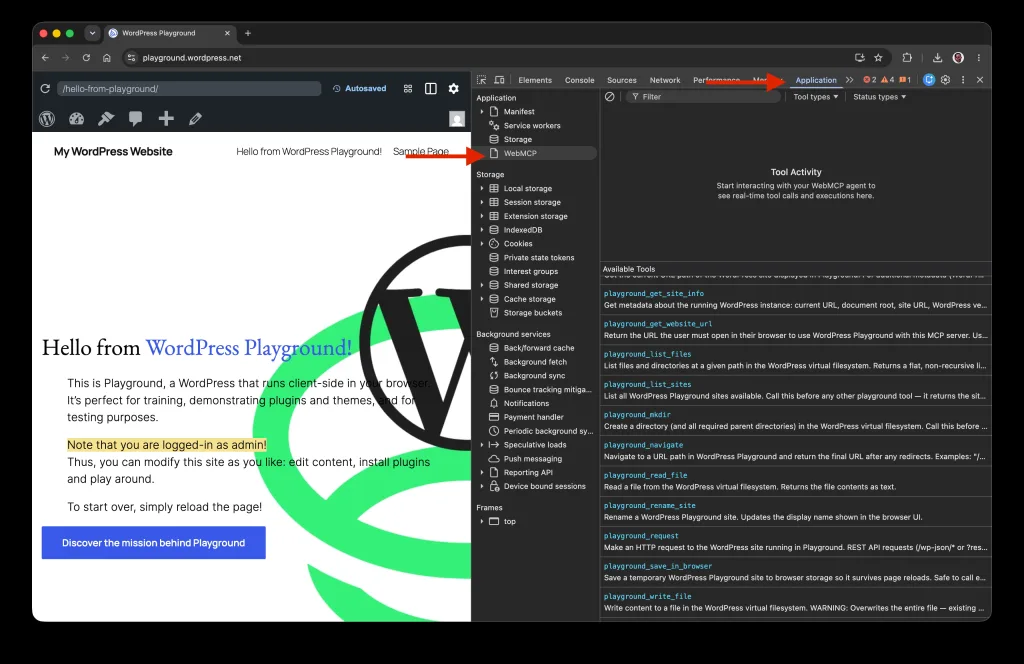Open Back/forward cache item
The width and height of the screenshot is (1024, 664).
click(539, 348)
